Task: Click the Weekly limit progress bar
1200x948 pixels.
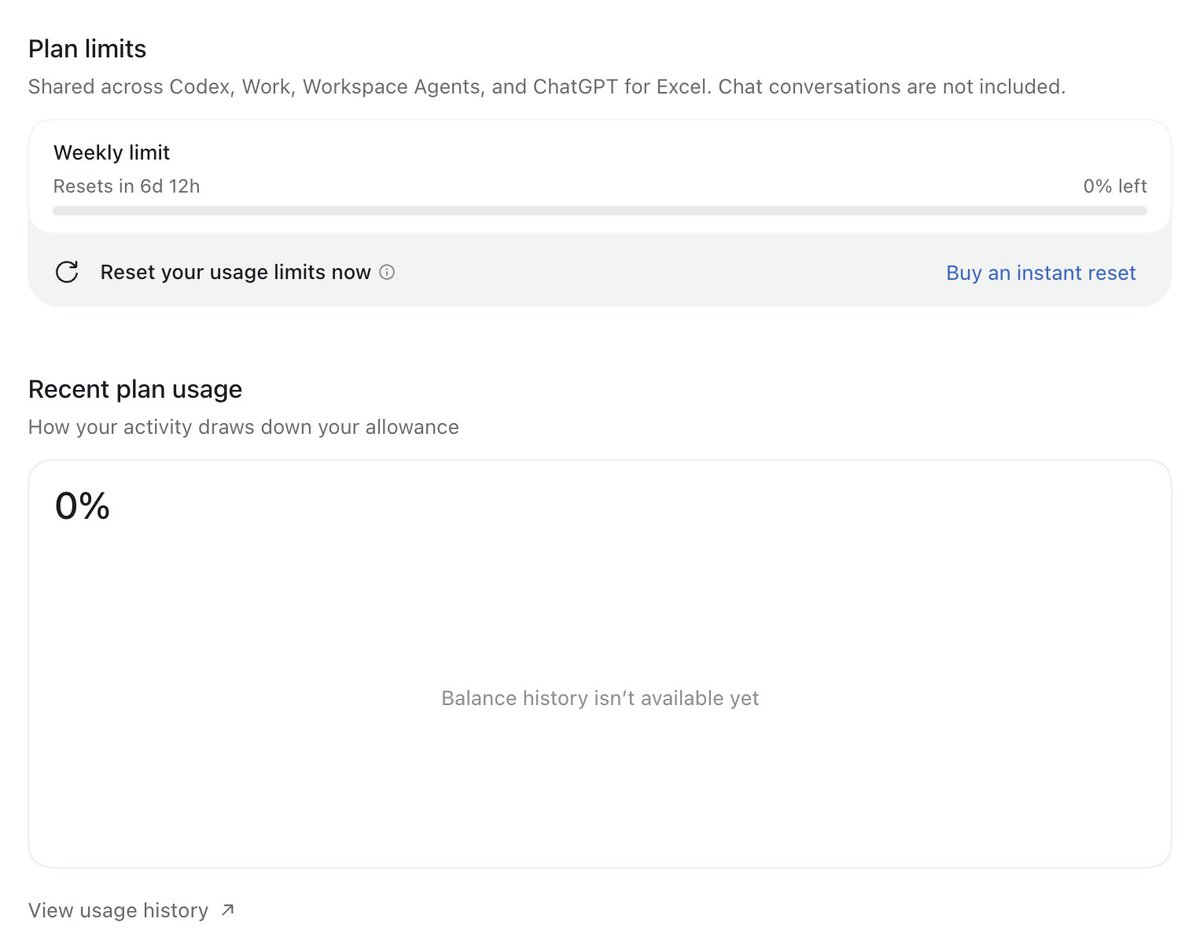Action: 600,211
